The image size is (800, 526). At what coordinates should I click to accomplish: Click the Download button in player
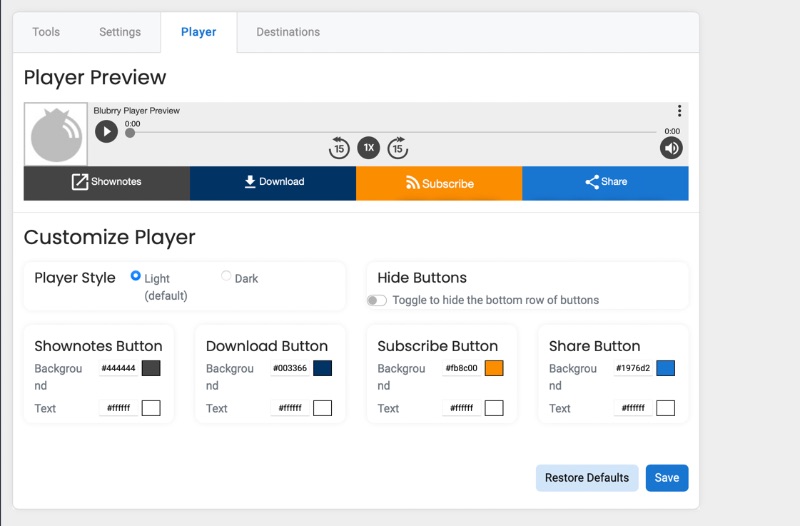tap(273, 183)
